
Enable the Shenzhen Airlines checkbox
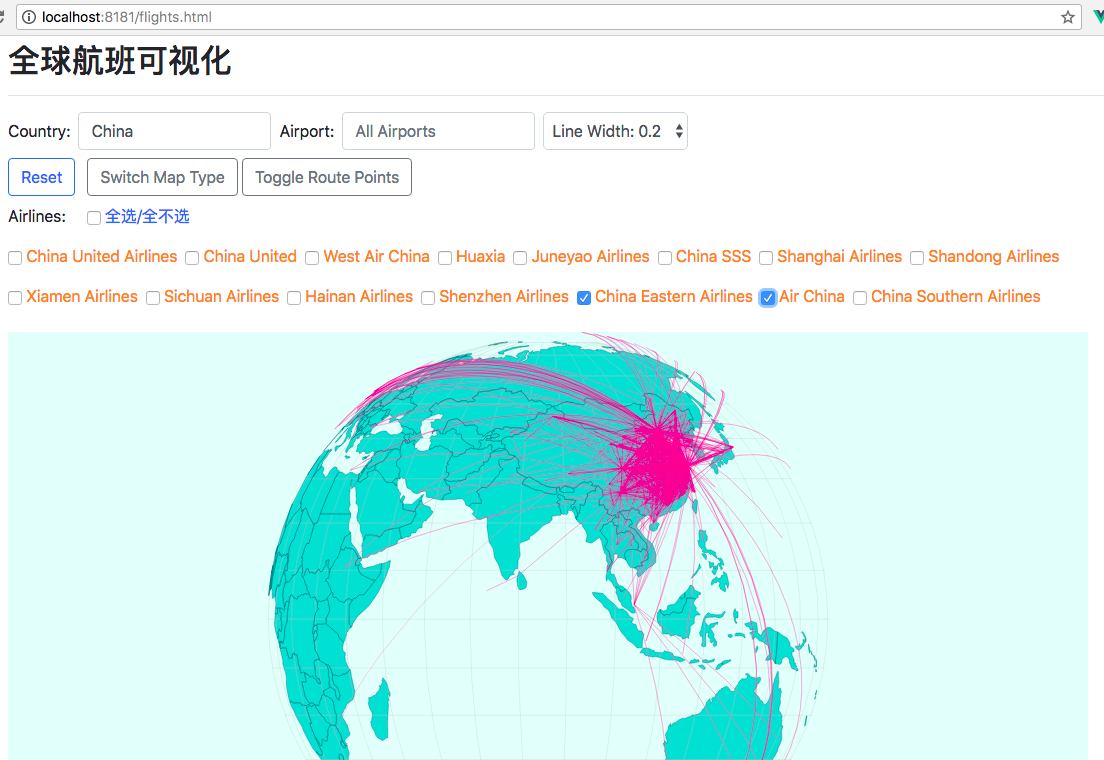(427, 298)
